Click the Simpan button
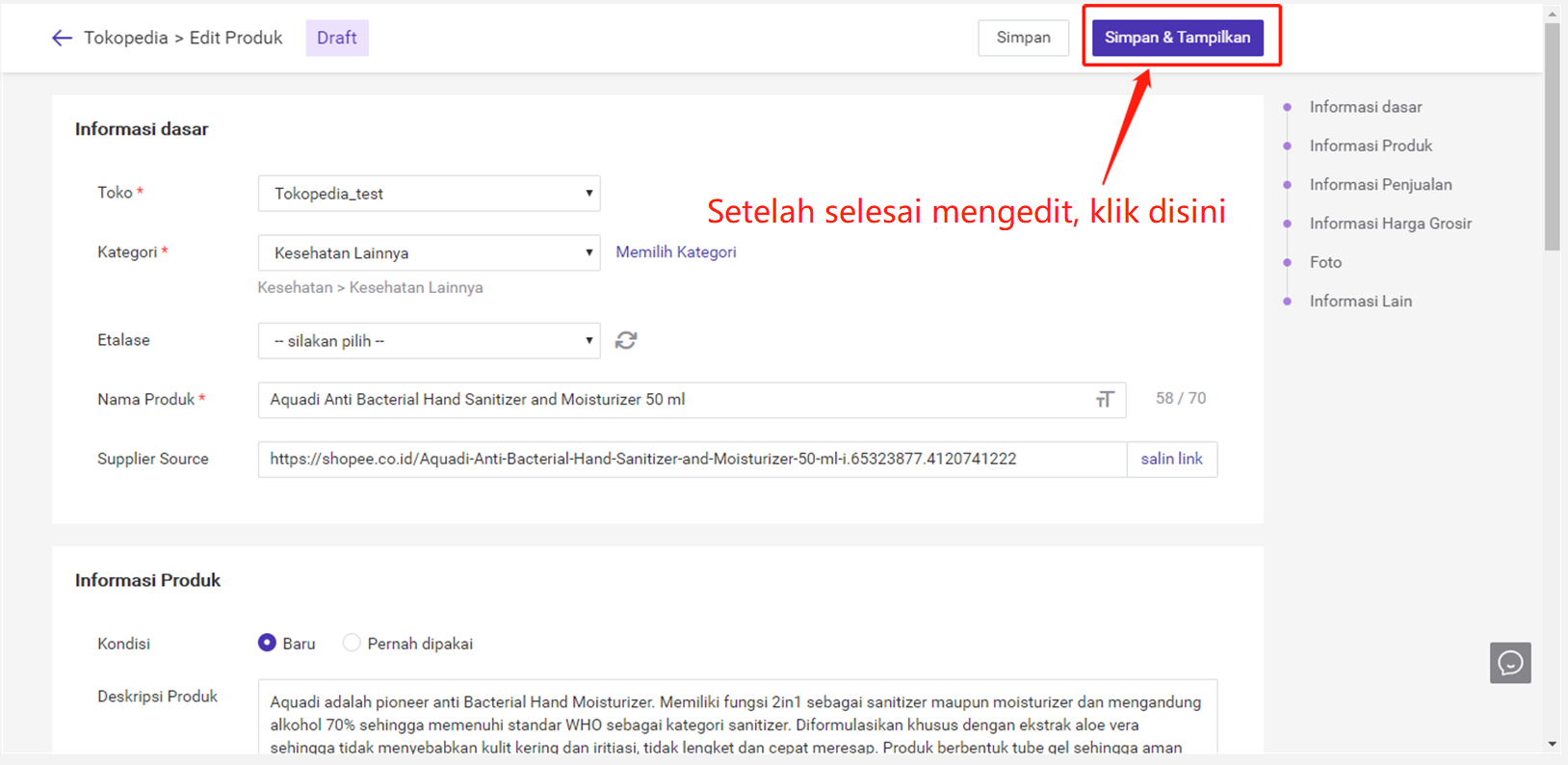This screenshot has width=1568, height=765. point(1023,38)
